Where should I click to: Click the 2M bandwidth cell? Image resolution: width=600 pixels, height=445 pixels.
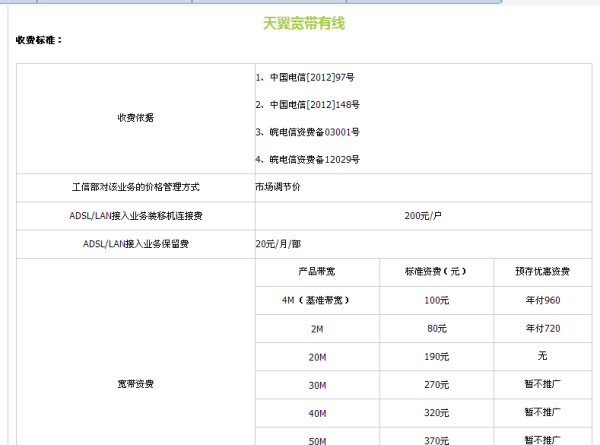point(317,329)
